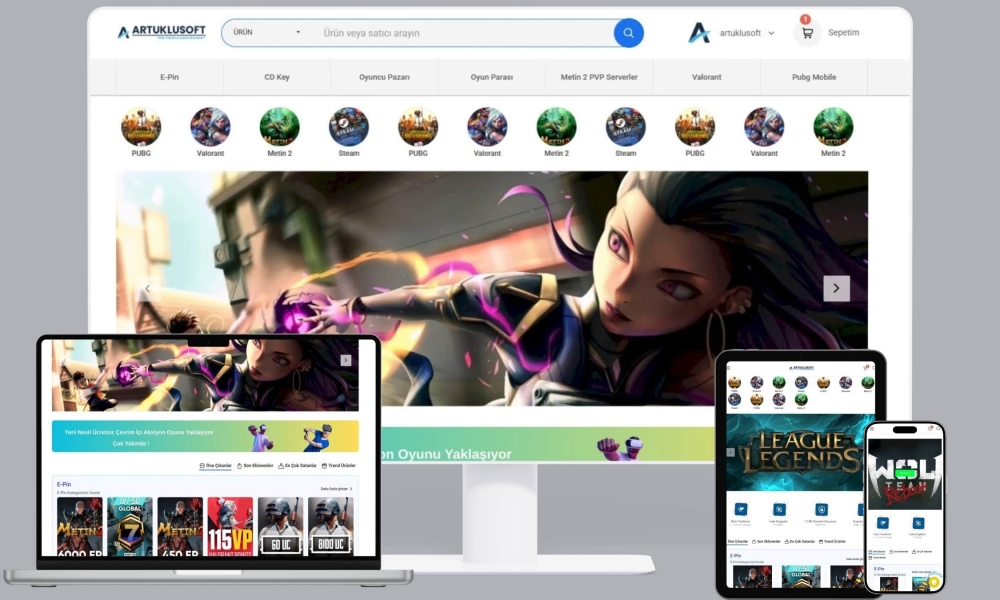This screenshot has width=1000, height=600.
Task: Go to previous slide on the monitor
Action: [147, 288]
